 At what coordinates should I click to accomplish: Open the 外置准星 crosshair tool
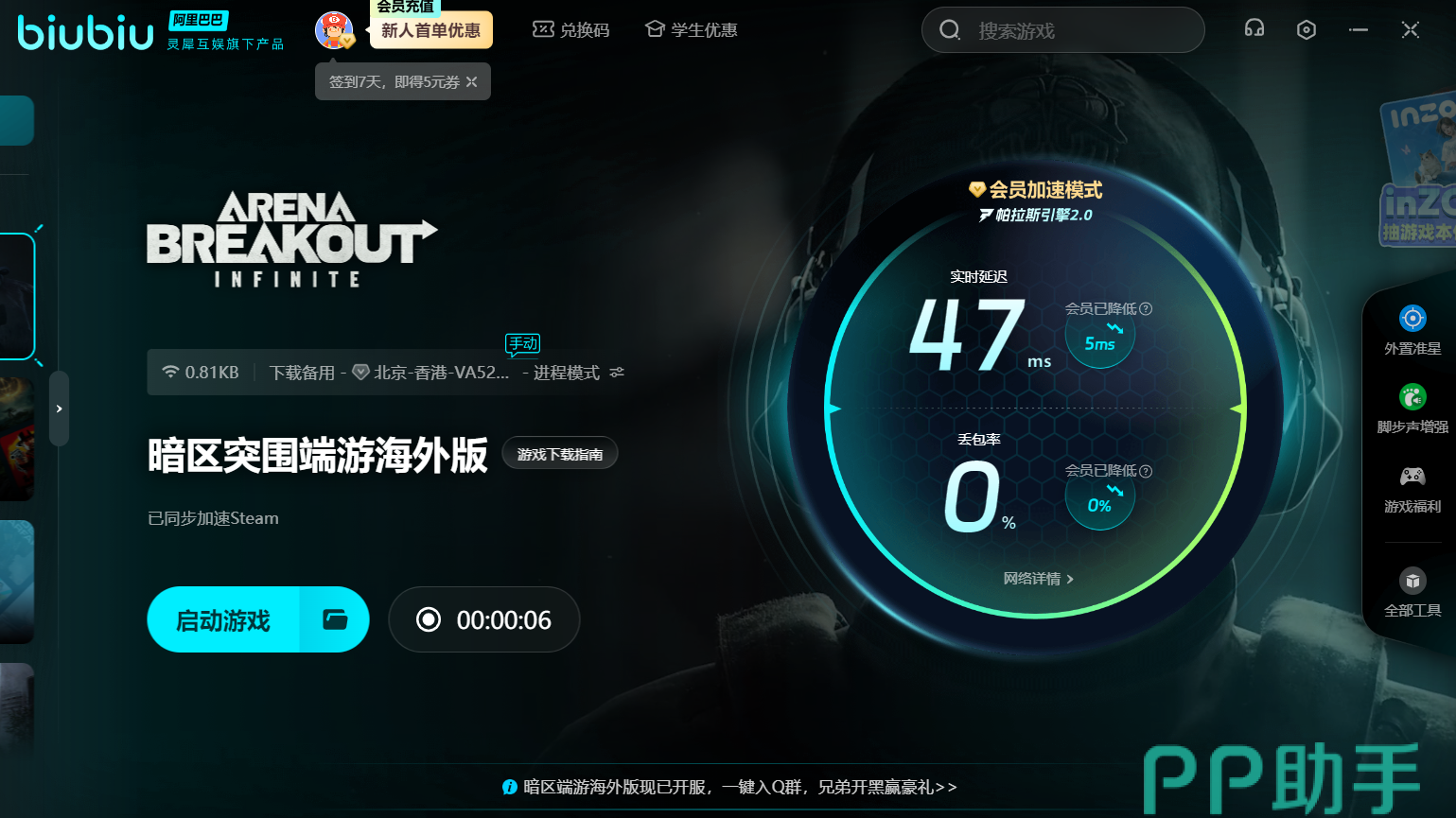1412,328
